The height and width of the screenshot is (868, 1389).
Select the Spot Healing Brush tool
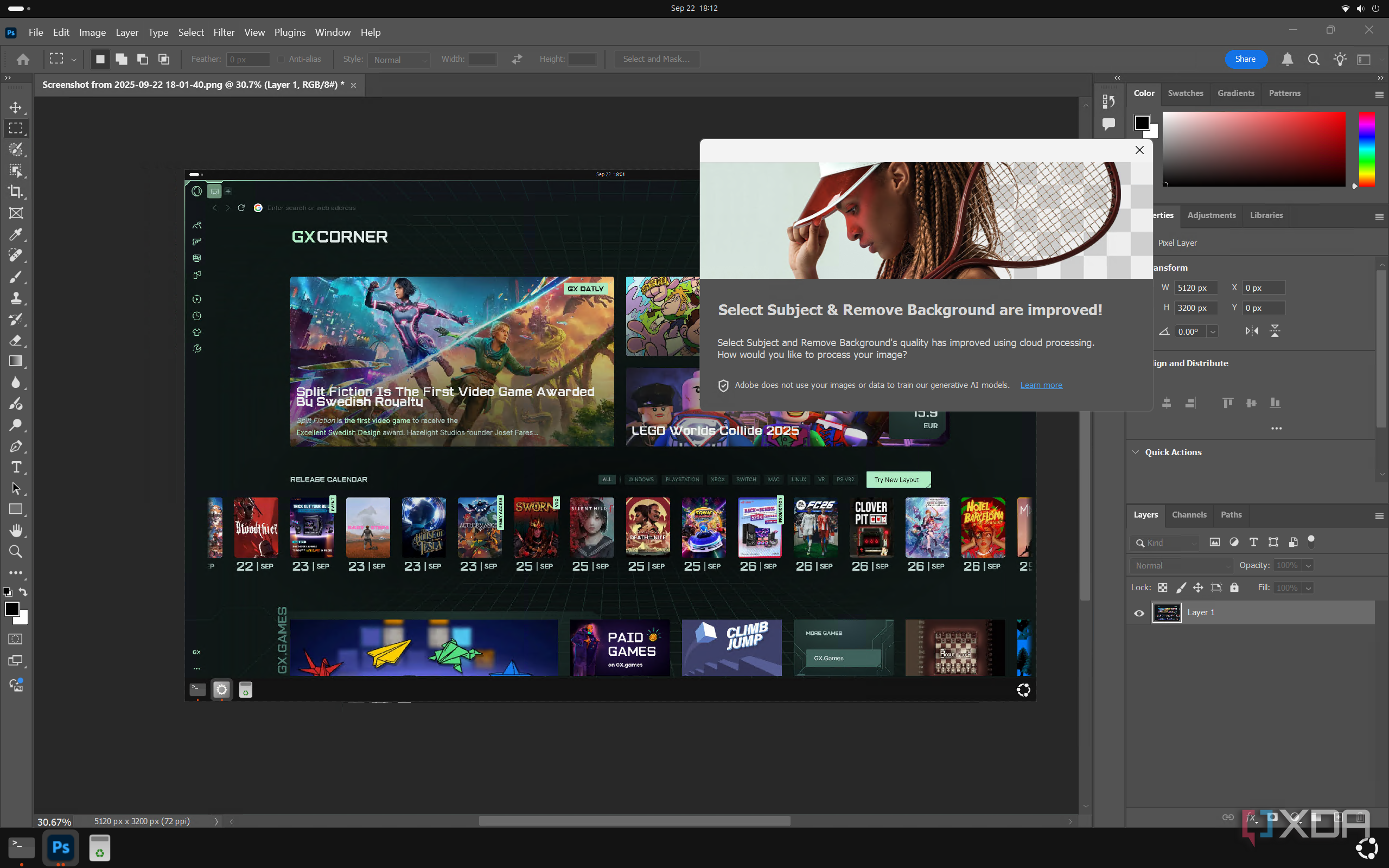click(x=16, y=256)
